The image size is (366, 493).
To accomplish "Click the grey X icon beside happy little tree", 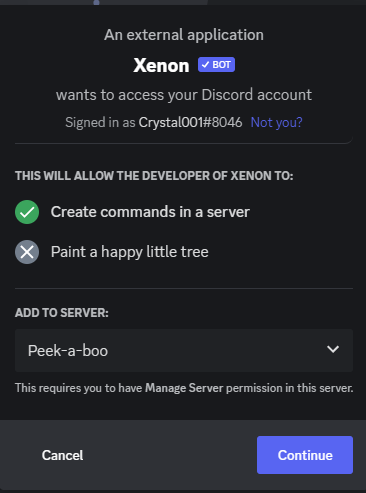I will pos(27,252).
